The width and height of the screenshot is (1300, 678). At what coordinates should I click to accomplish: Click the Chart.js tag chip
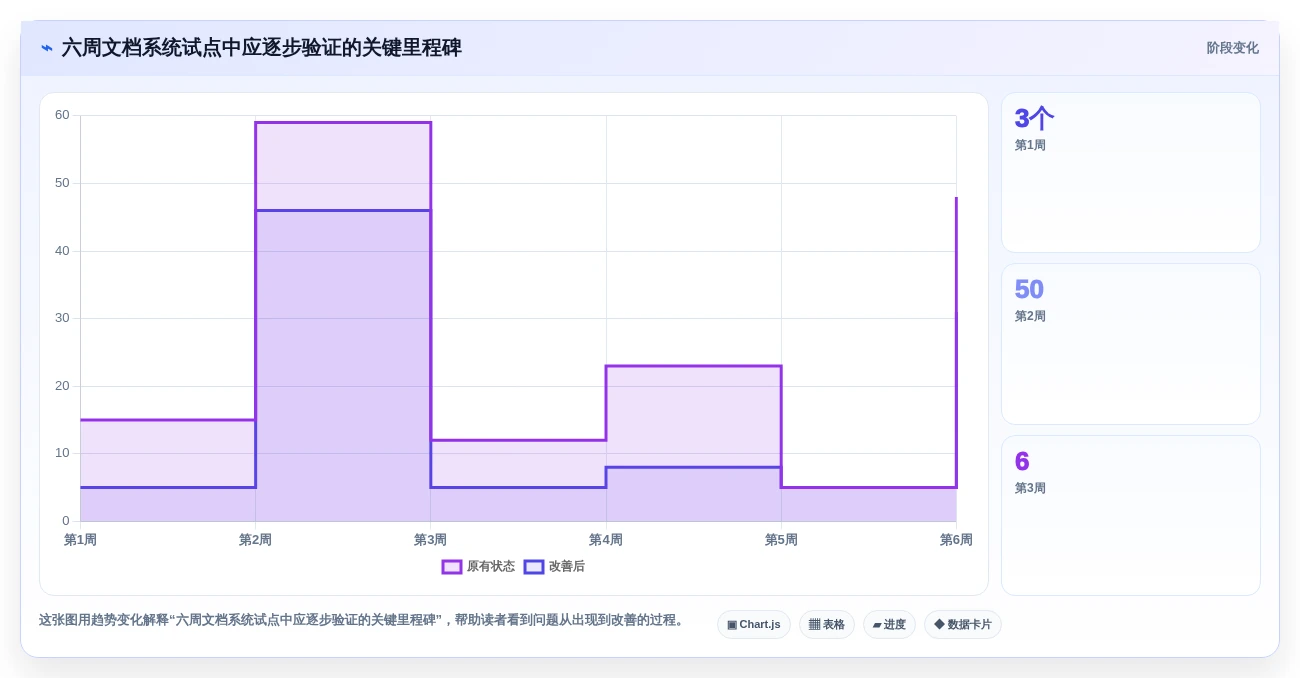click(754, 625)
